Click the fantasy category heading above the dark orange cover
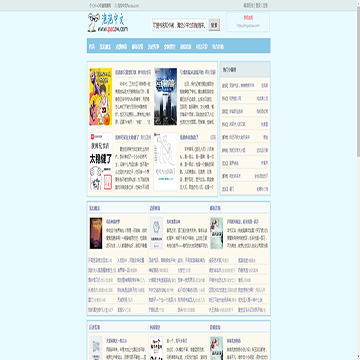Image resolution: width=360 pixels, height=360 pixels. click(x=94, y=208)
